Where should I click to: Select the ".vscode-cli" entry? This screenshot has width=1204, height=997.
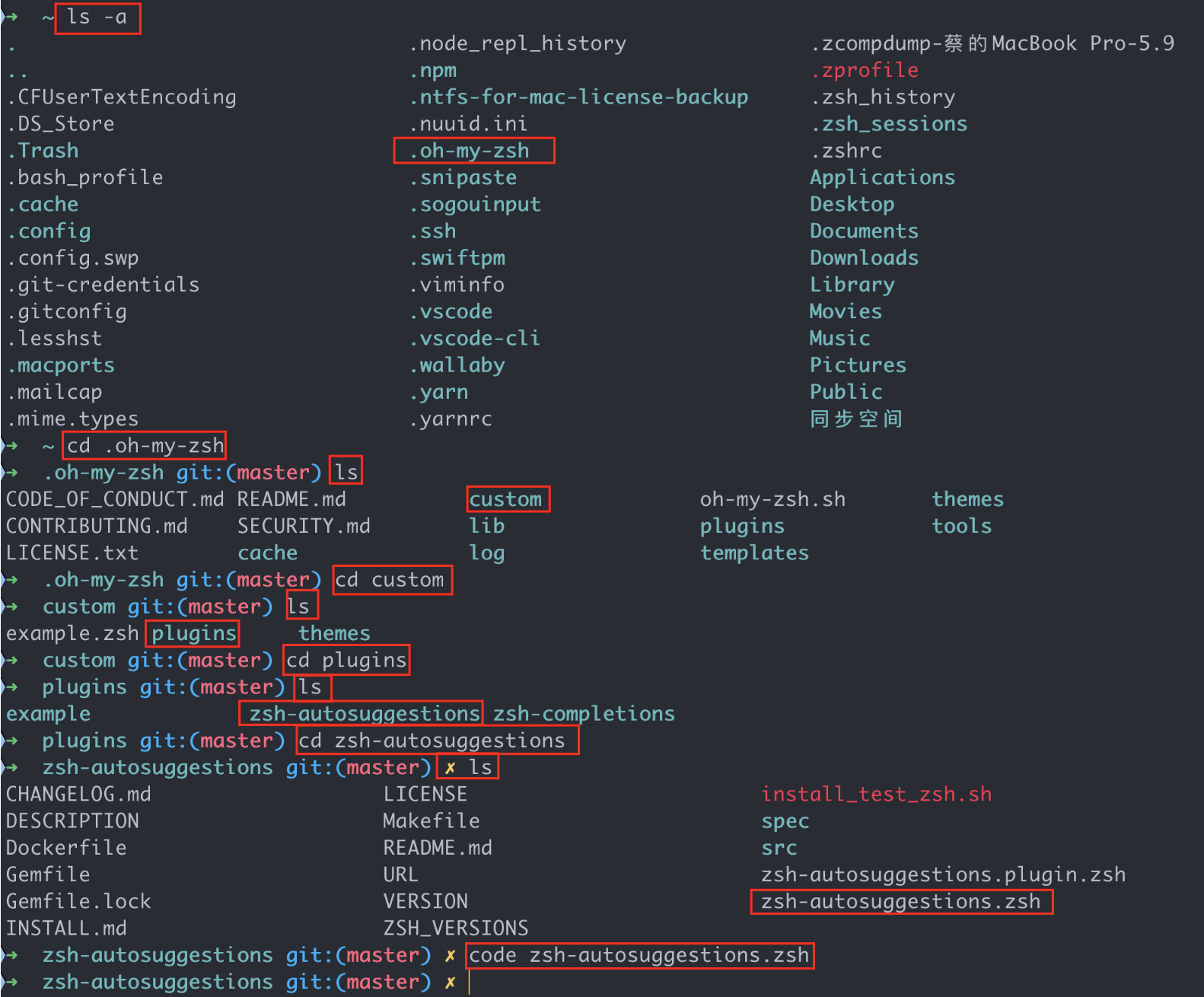tap(476, 338)
